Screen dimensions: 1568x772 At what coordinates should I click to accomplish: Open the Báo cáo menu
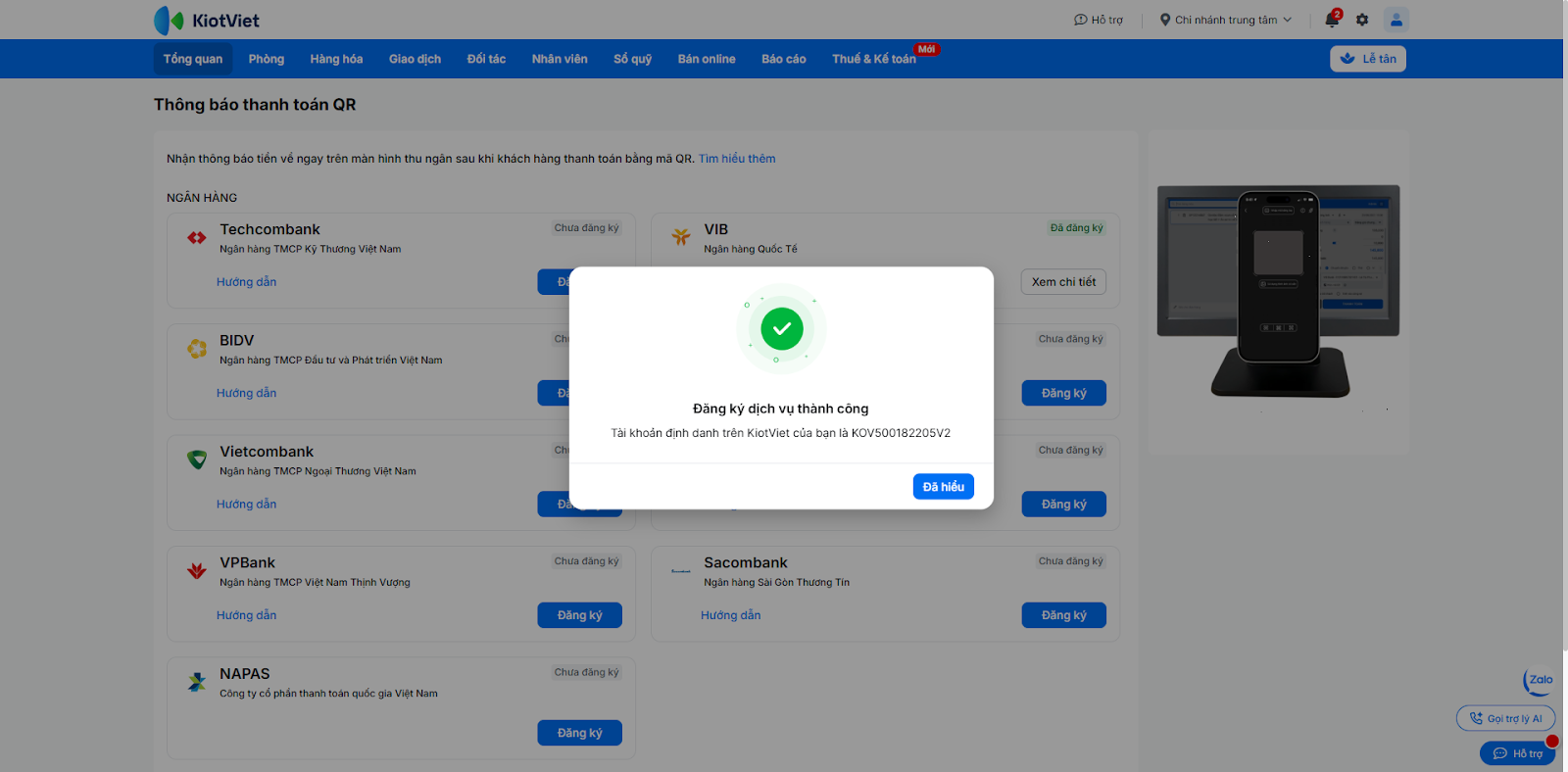[x=784, y=59]
